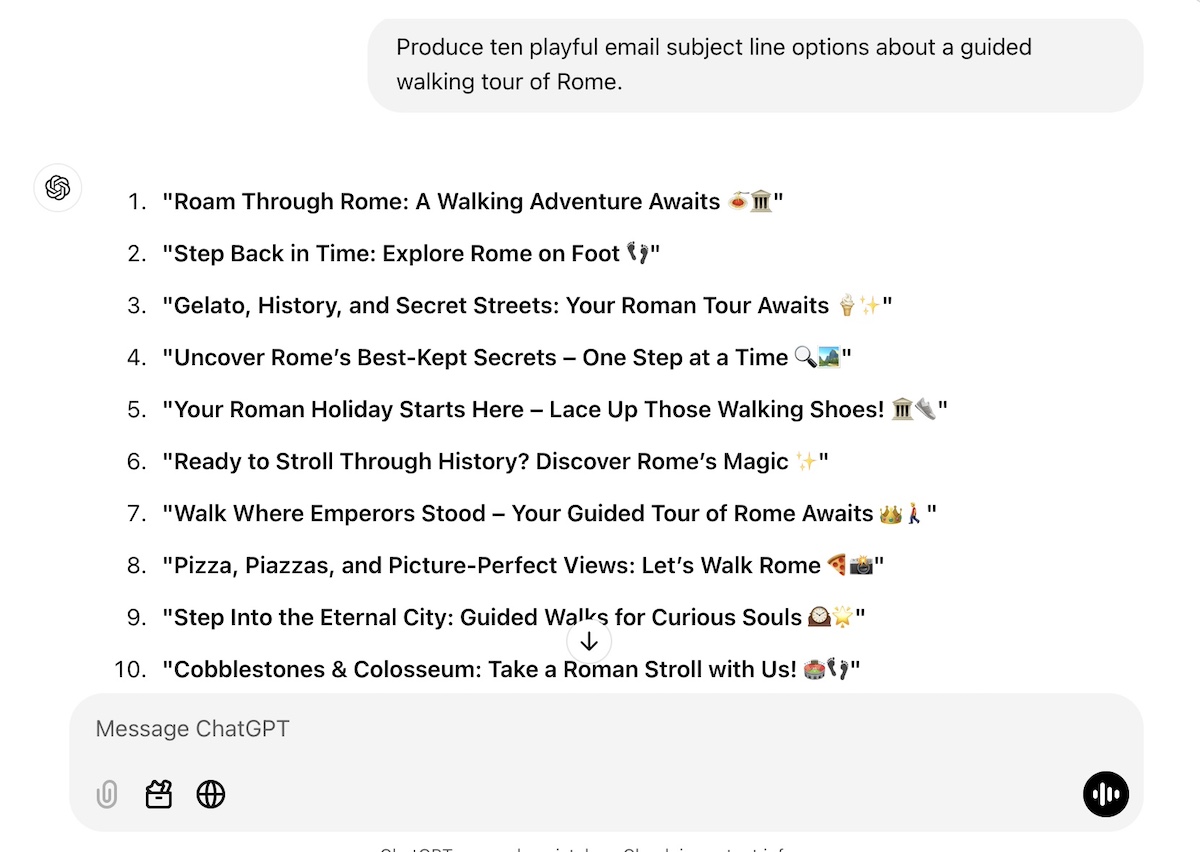Screen dimensions: 1200x852
Task: Select the "Cobblestones & Colosseum" subject line
Action: coord(511,670)
